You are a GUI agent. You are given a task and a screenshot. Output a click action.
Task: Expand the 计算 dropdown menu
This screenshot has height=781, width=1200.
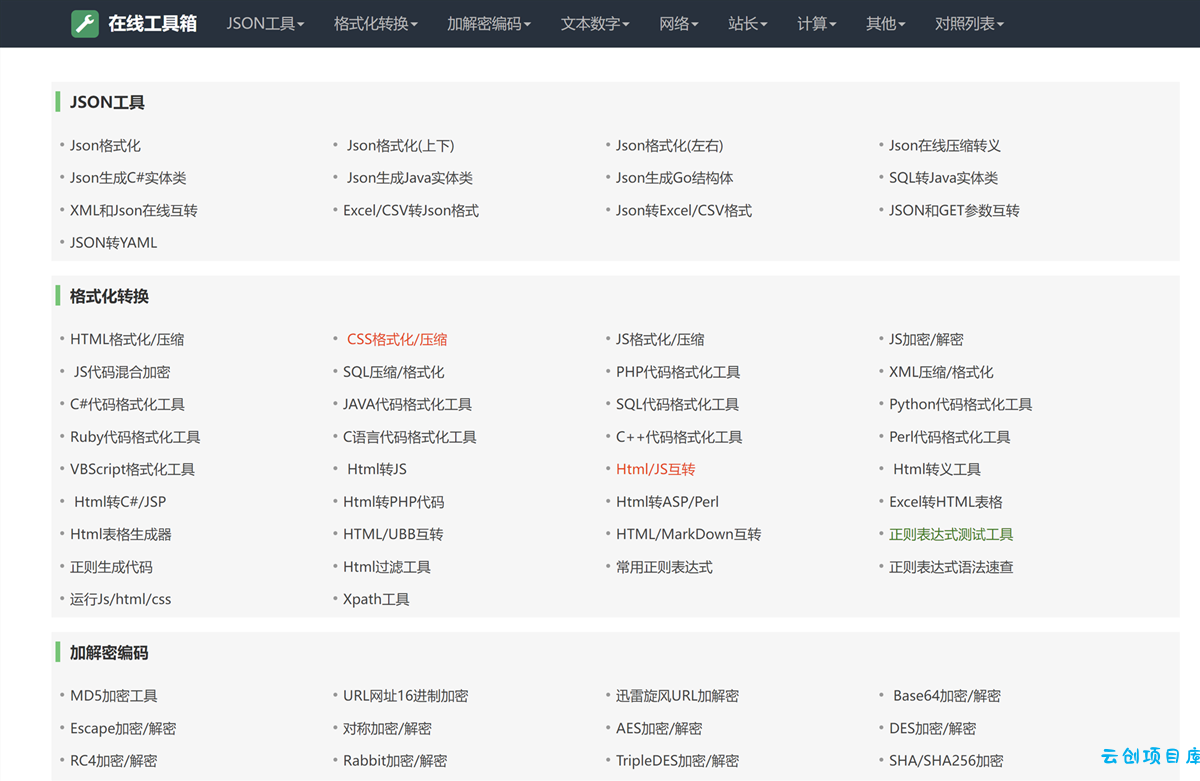click(817, 24)
